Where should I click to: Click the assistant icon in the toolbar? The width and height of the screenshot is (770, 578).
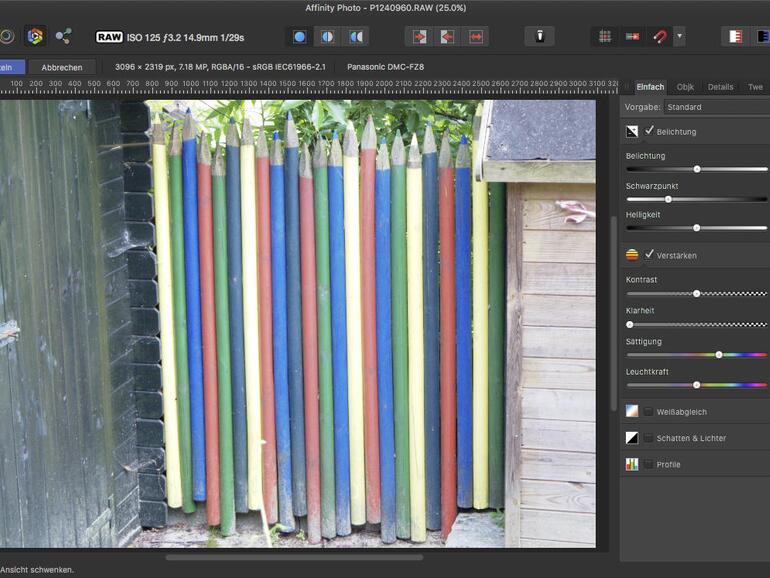tap(539, 37)
